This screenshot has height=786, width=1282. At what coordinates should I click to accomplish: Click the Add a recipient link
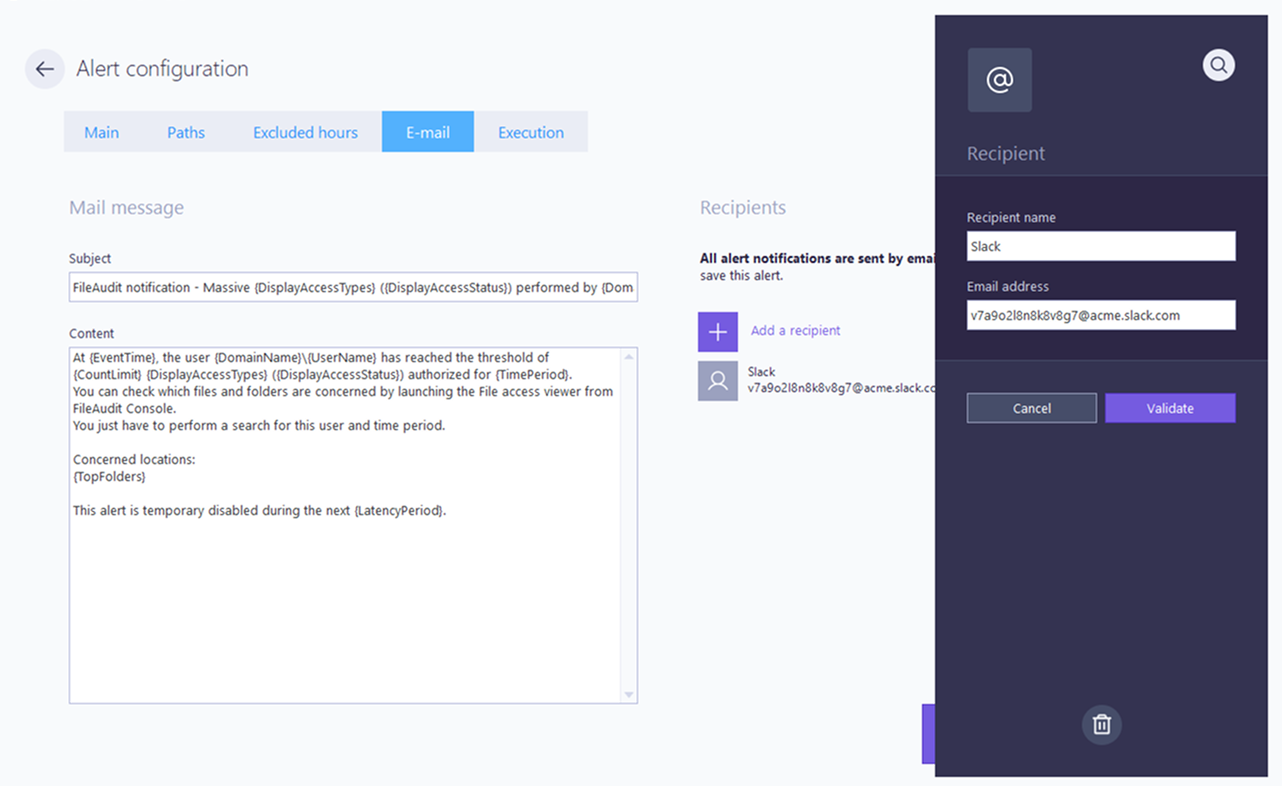[795, 330]
